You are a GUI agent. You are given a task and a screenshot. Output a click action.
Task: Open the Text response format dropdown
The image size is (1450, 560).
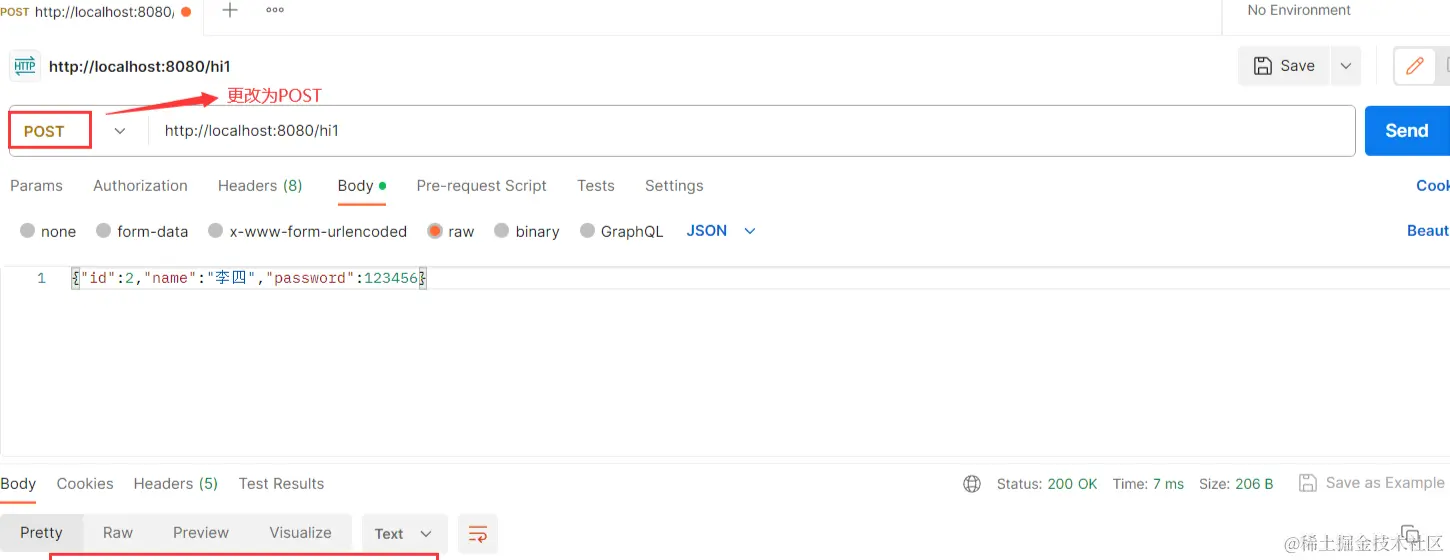tap(403, 534)
